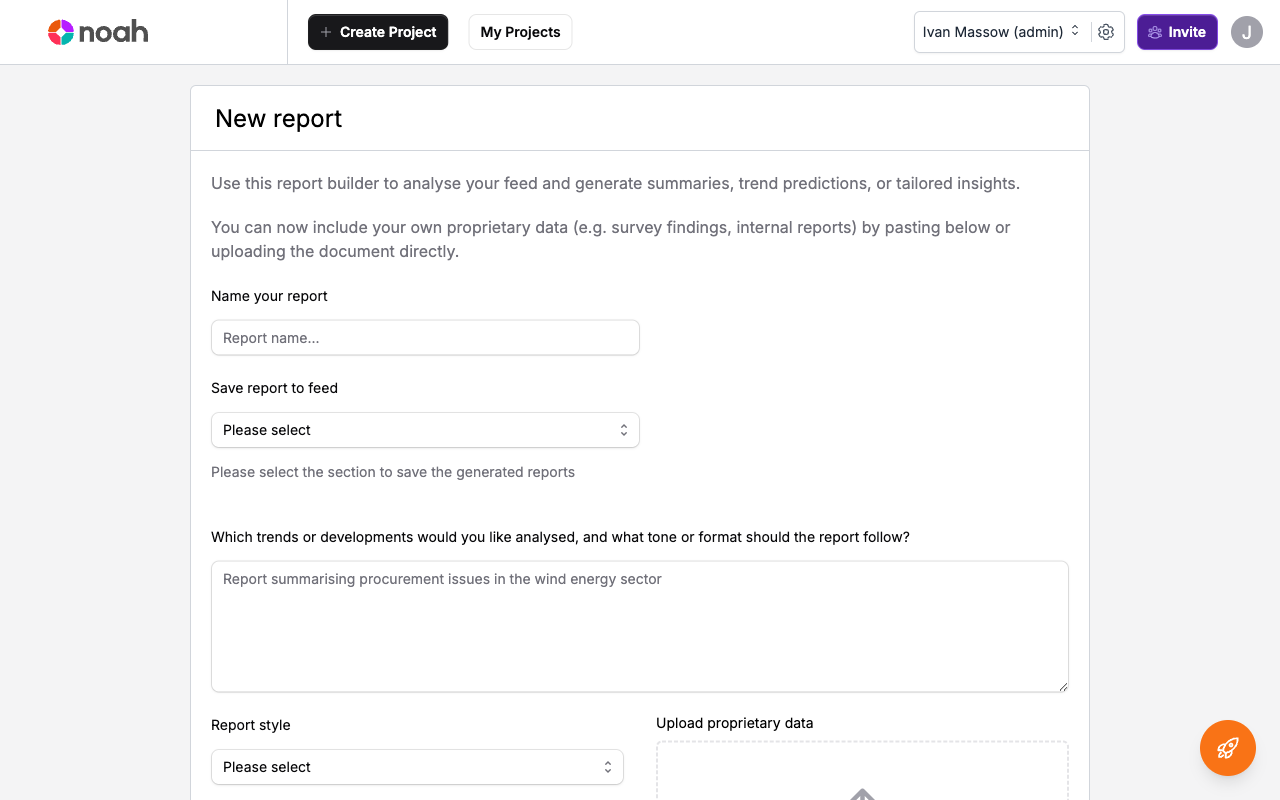The width and height of the screenshot is (1280, 800).
Task: Focus the Report name input field
Action: coord(425,337)
